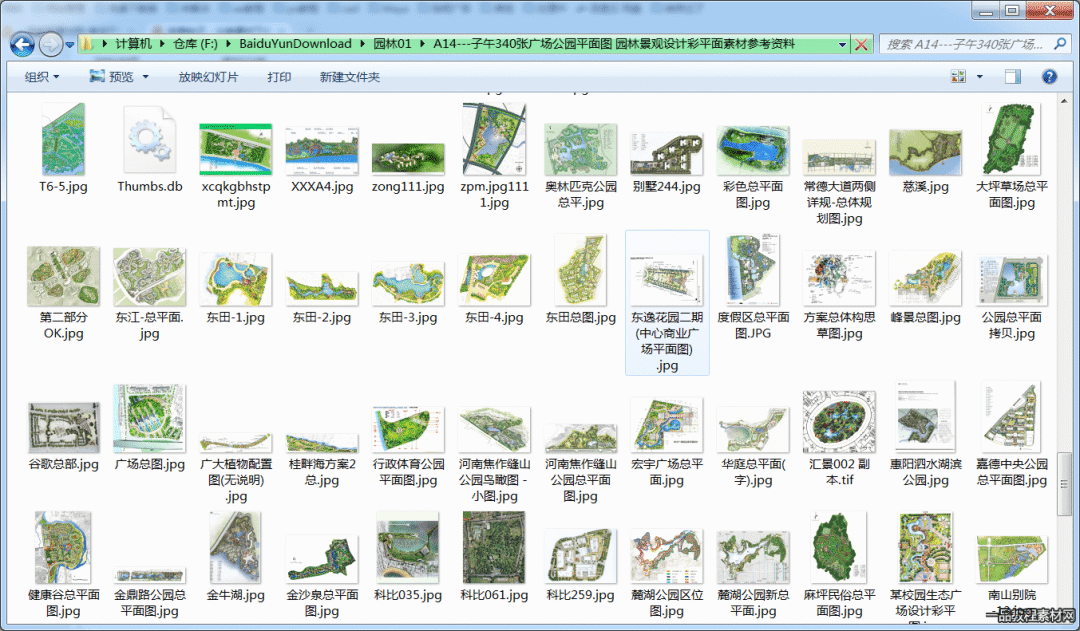Open Help with the question mark icon
Viewport: 1080px width, 631px height.
(x=1049, y=76)
